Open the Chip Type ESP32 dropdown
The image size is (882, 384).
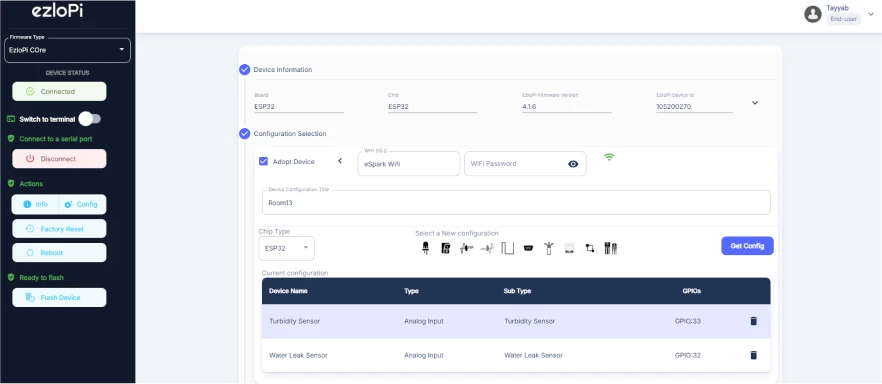[286, 248]
